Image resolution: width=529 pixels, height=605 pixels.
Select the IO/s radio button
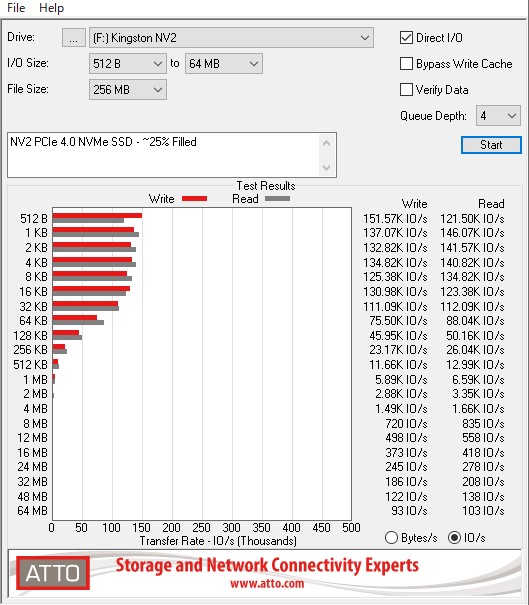pyautogui.click(x=455, y=537)
